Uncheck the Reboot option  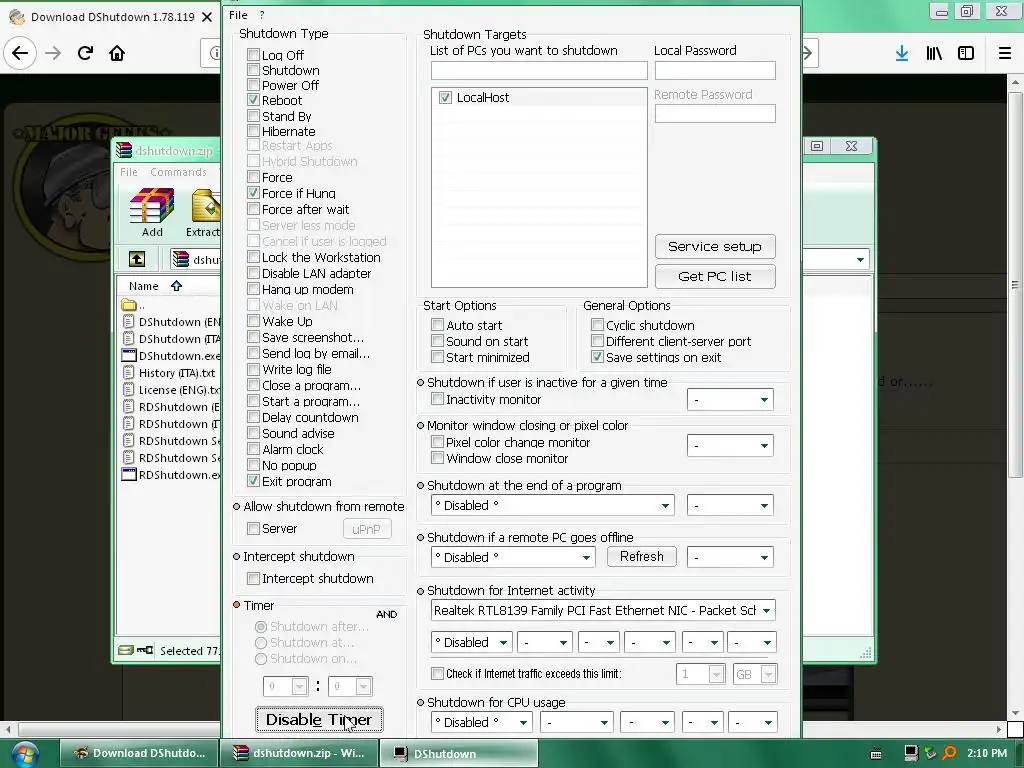[253, 100]
